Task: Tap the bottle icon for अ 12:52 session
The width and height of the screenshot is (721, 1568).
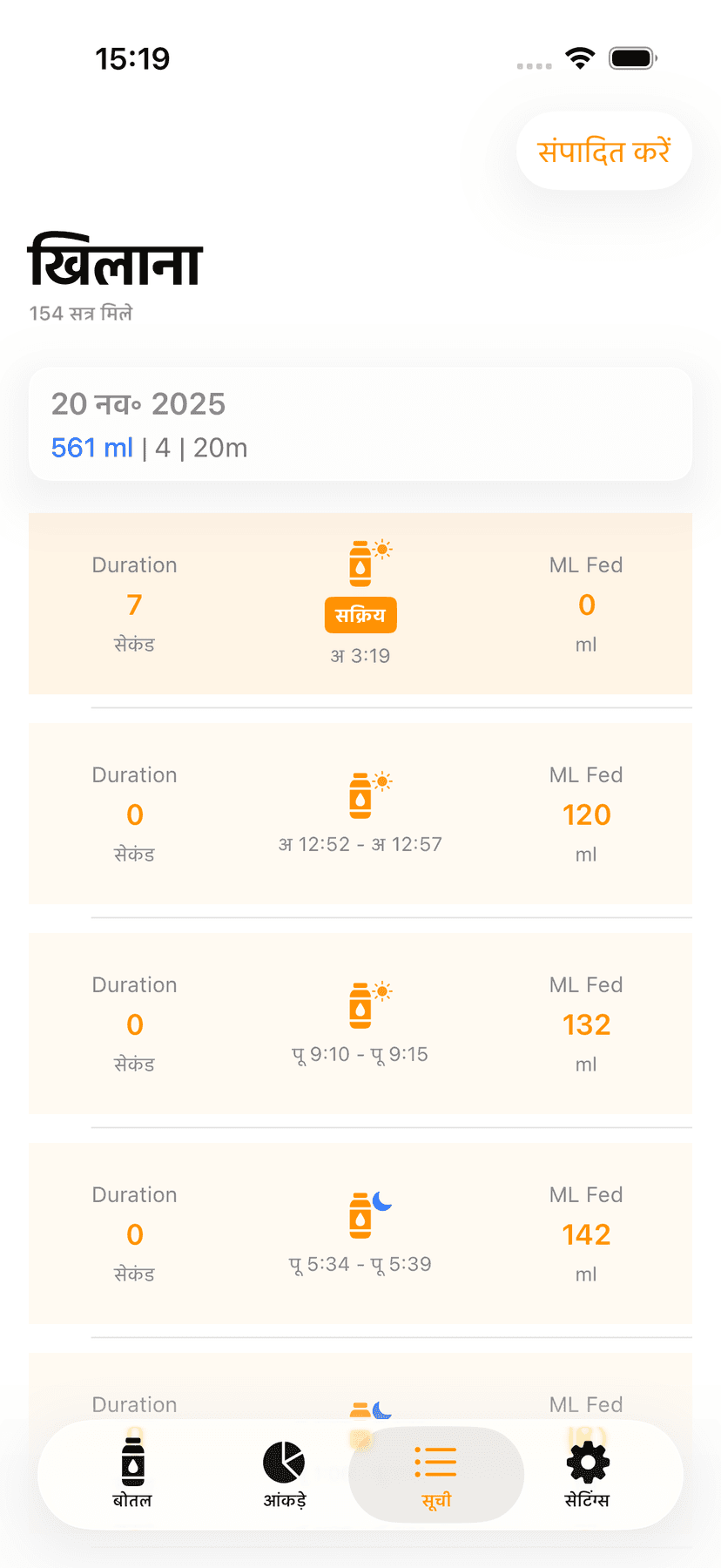Action: click(366, 794)
